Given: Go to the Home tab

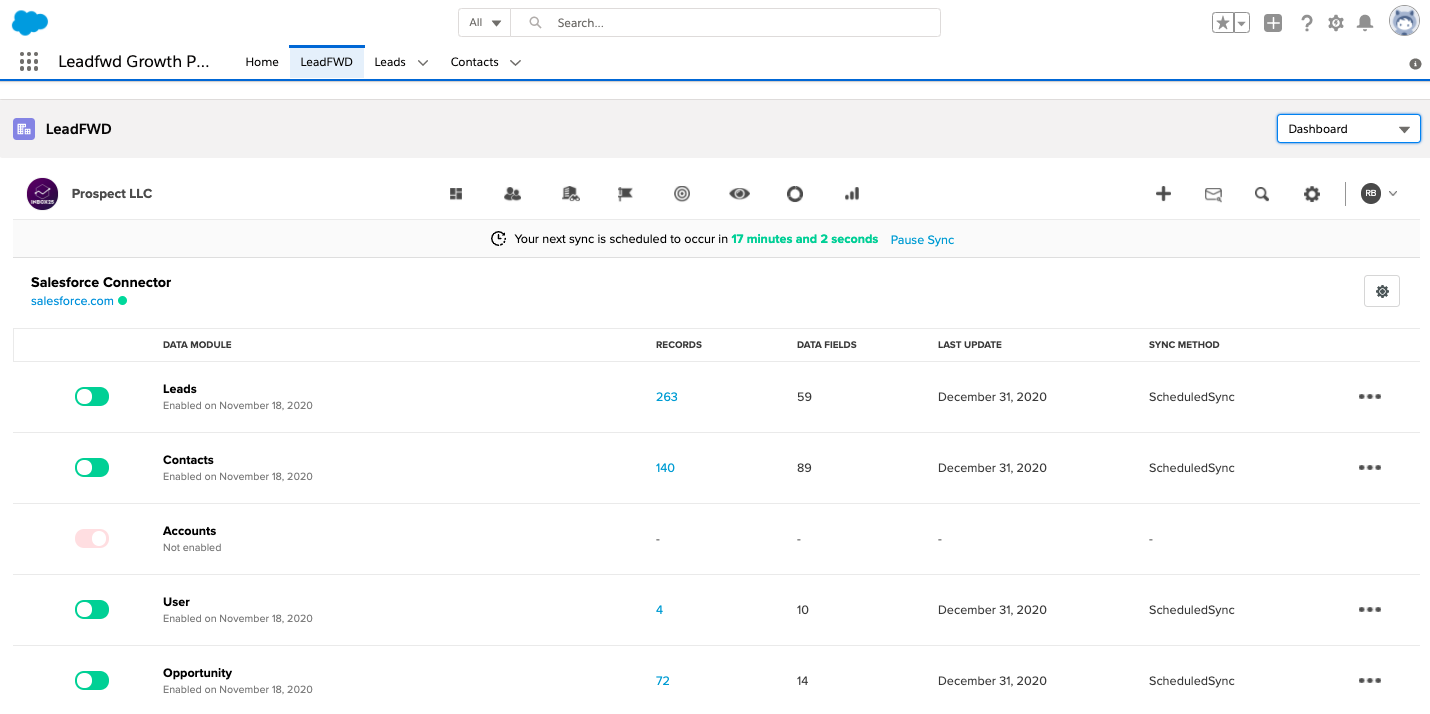Looking at the screenshot, I should pos(262,62).
